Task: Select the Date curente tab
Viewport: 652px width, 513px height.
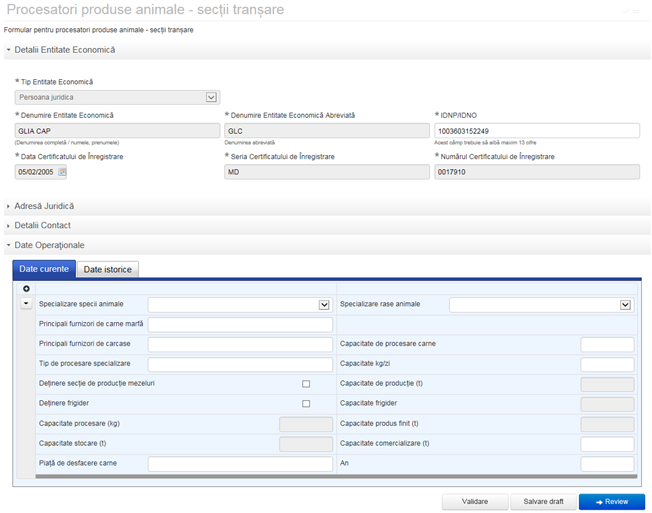Action: point(44,269)
